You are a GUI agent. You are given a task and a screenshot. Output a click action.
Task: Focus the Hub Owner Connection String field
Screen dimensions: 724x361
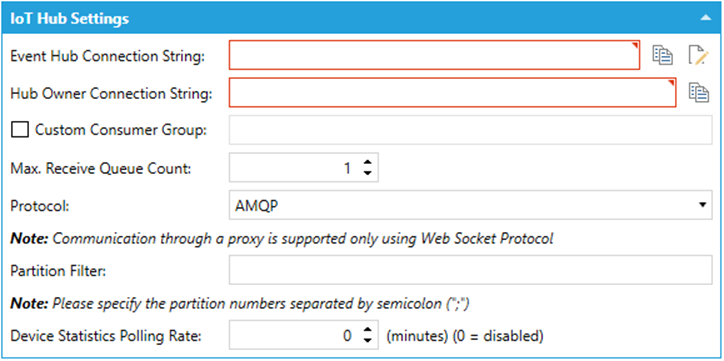click(x=453, y=92)
